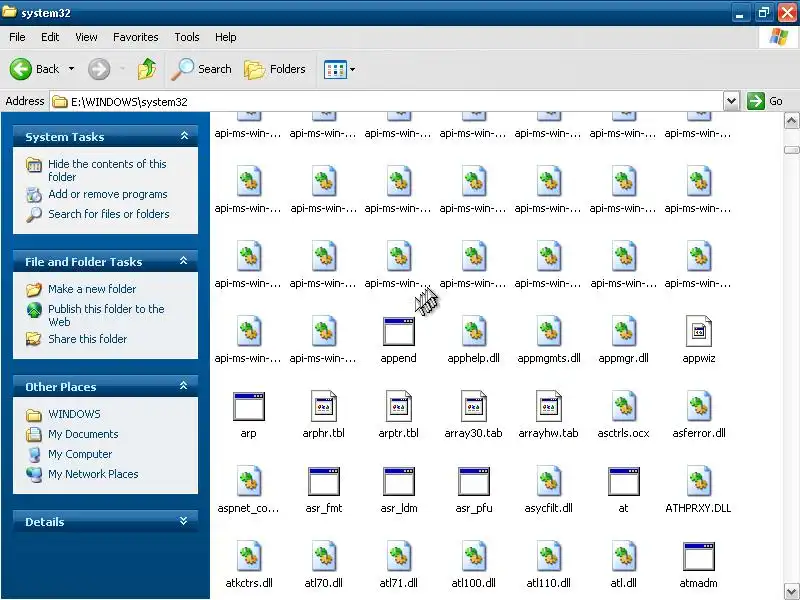Open the Favorites menu
The width and height of the screenshot is (800, 600).
[136, 37]
